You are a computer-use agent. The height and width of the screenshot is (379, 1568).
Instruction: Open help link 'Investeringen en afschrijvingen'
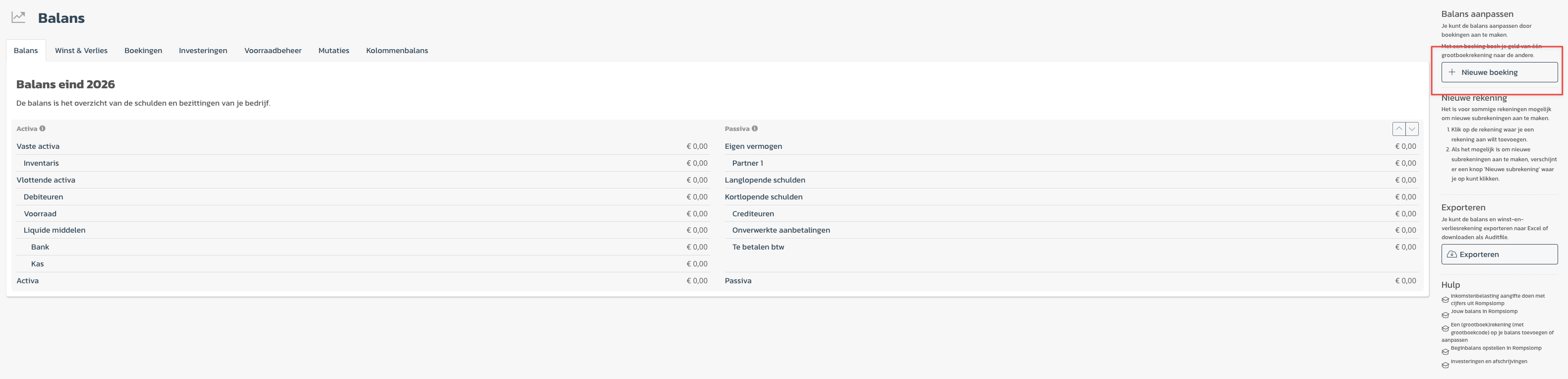pos(1488,362)
